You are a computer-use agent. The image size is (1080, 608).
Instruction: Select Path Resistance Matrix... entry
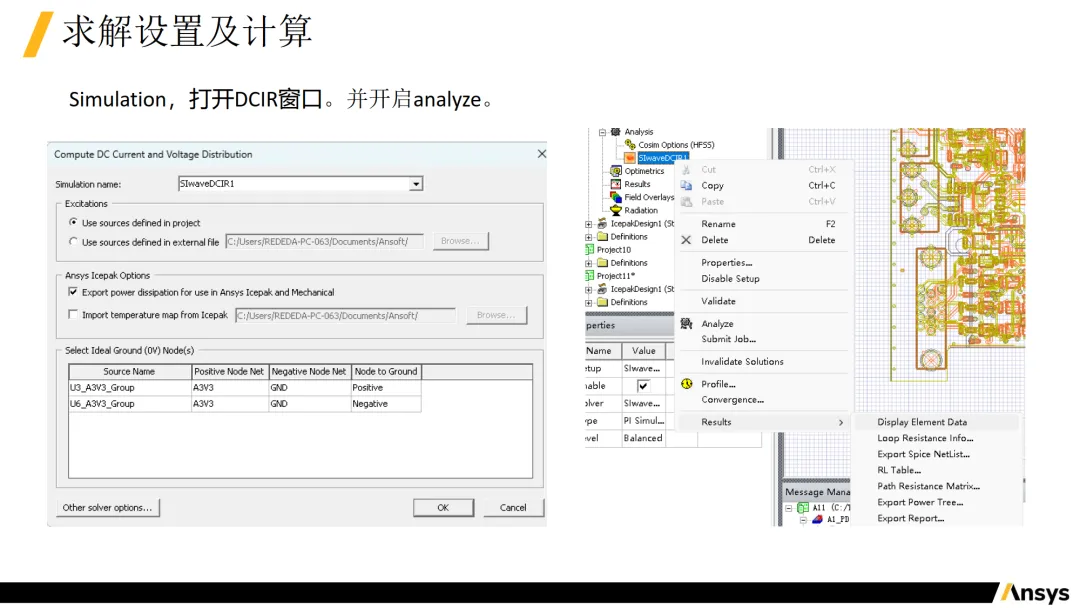pos(928,486)
